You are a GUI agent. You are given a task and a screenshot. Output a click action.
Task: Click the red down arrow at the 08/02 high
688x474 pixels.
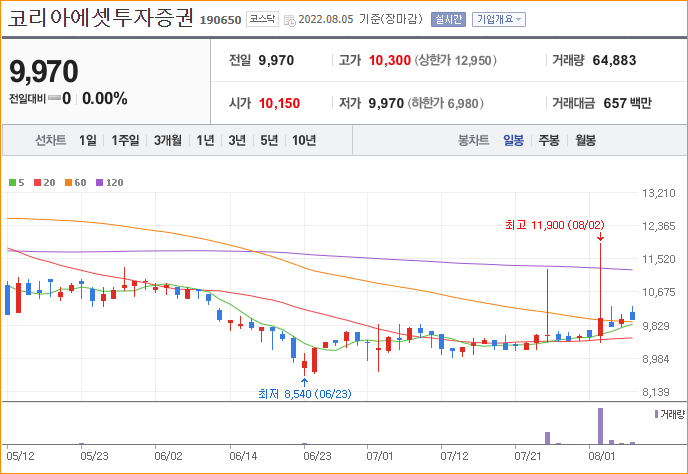pos(600,237)
